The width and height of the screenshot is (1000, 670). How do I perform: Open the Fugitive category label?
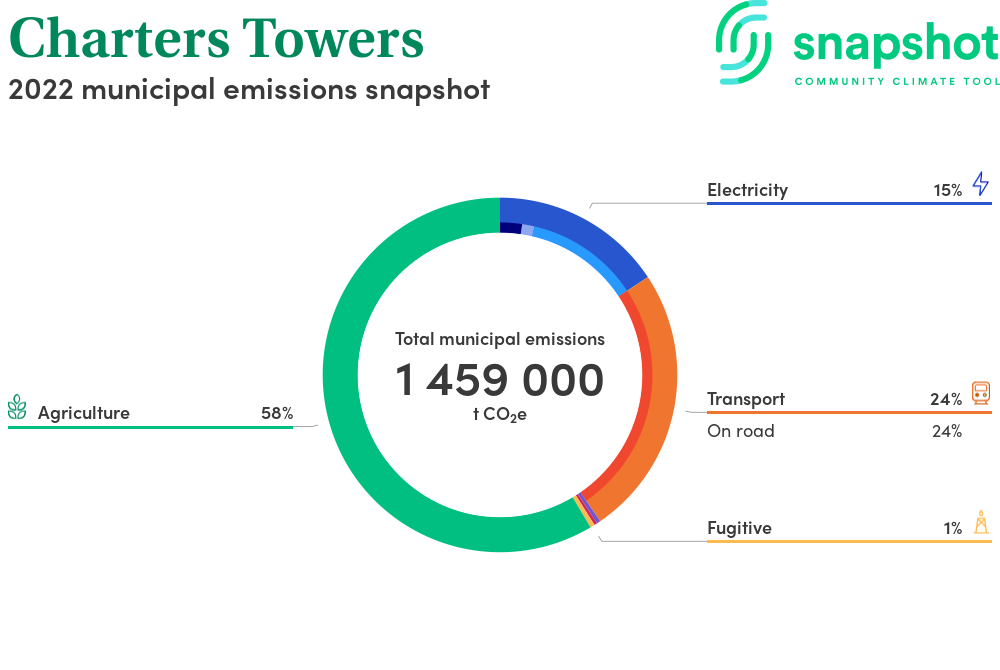coord(739,528)
